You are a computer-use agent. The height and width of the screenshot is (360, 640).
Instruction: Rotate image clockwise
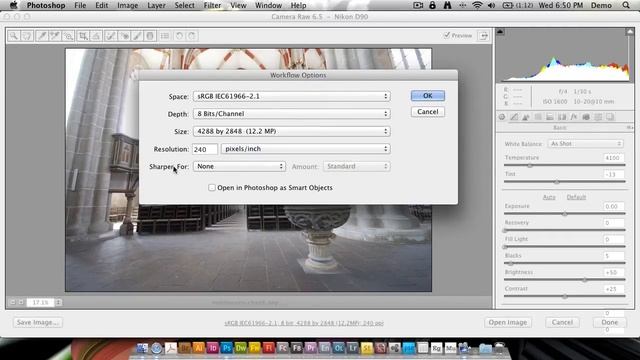click(x=192, y=36)
